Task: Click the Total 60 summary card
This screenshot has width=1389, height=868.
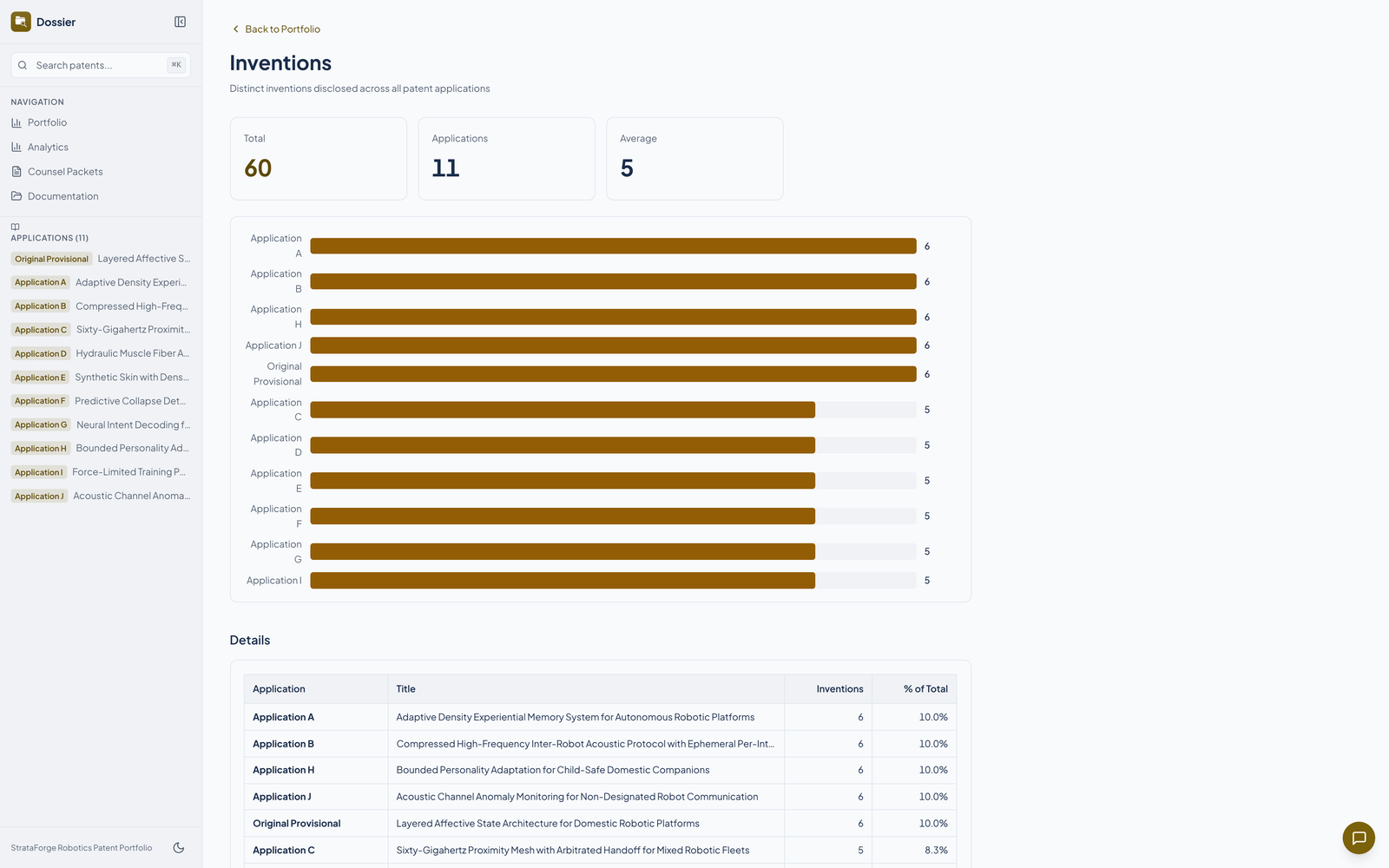Action: pyautogui.click(x=319, y=159)
